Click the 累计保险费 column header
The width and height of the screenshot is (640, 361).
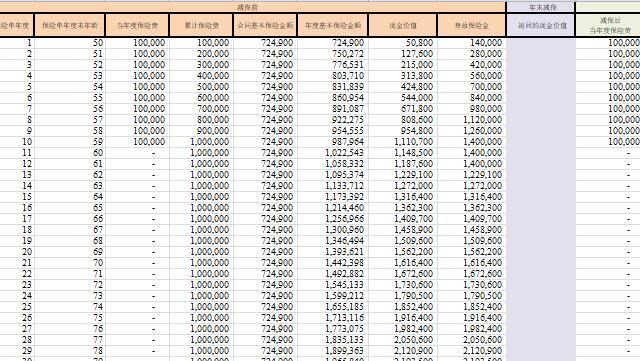tap(202, 25)
